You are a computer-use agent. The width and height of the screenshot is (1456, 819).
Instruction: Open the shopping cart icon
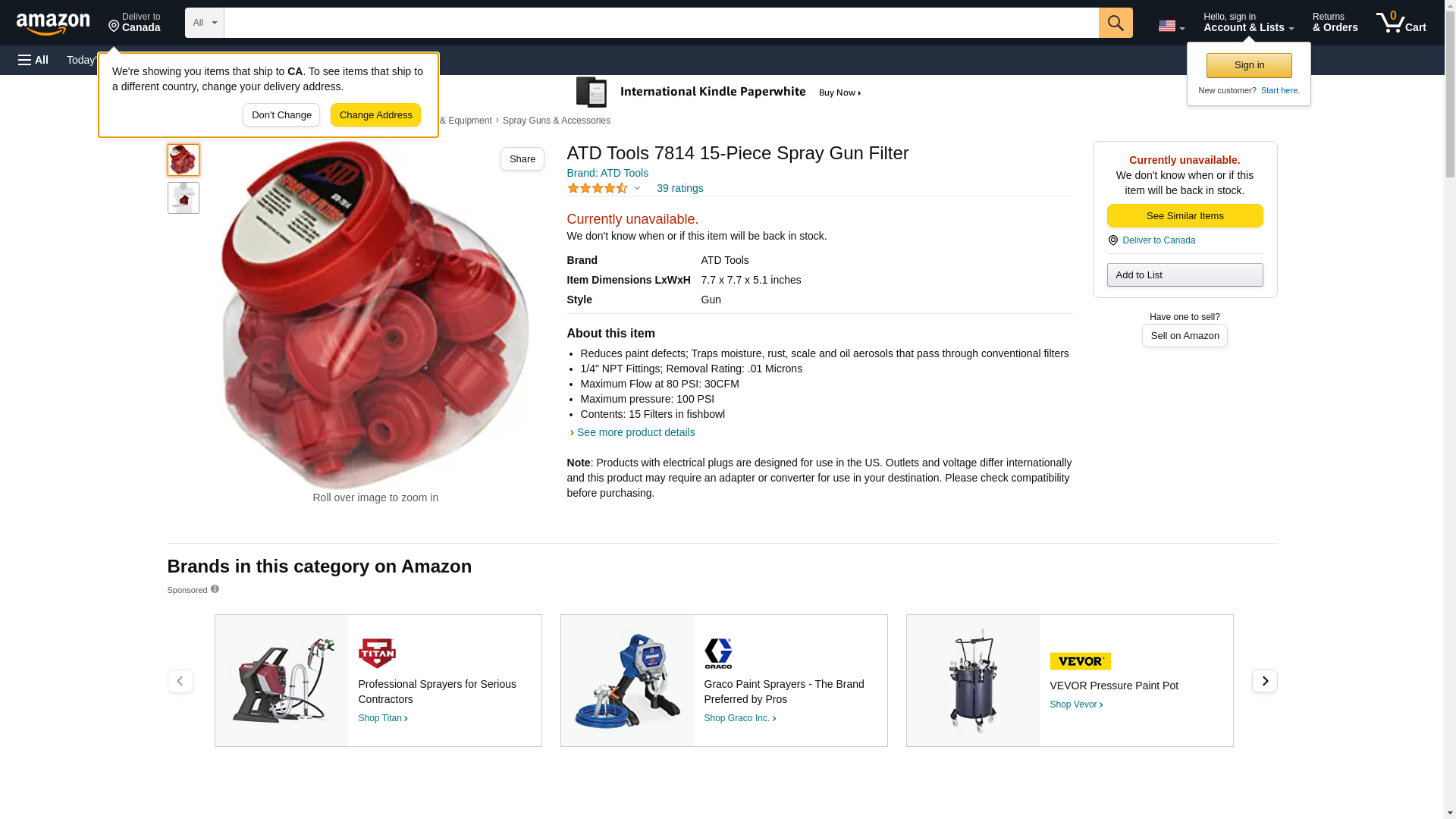[x=1401, y=23]
